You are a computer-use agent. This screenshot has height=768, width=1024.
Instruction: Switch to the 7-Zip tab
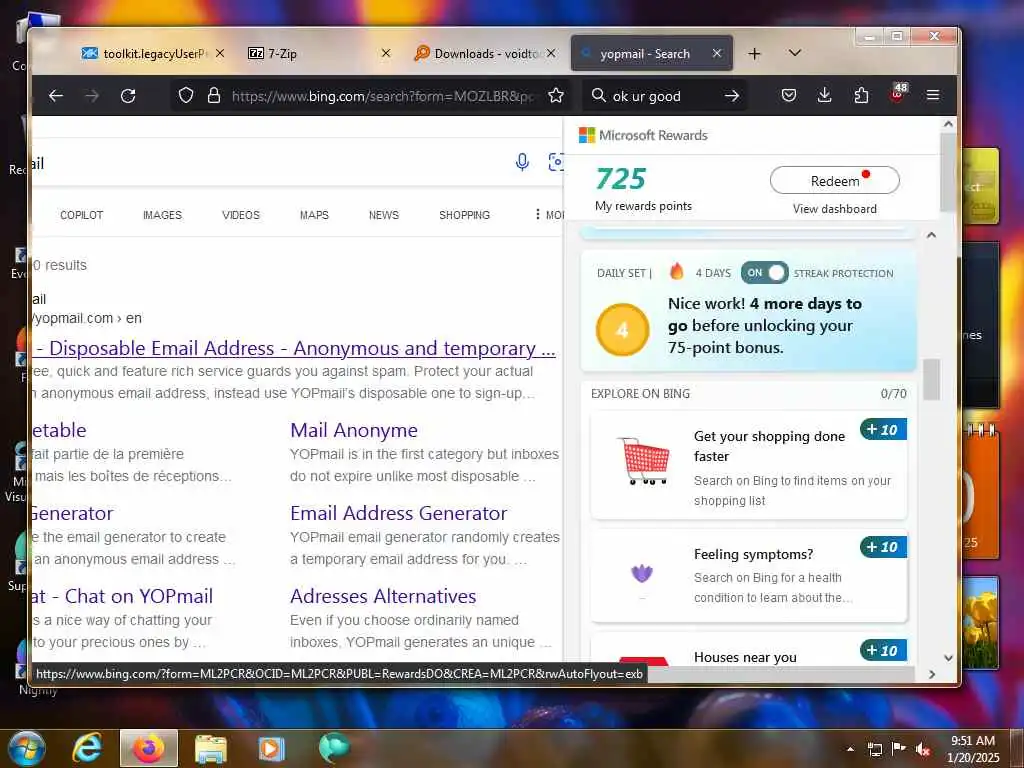(319, 54)
